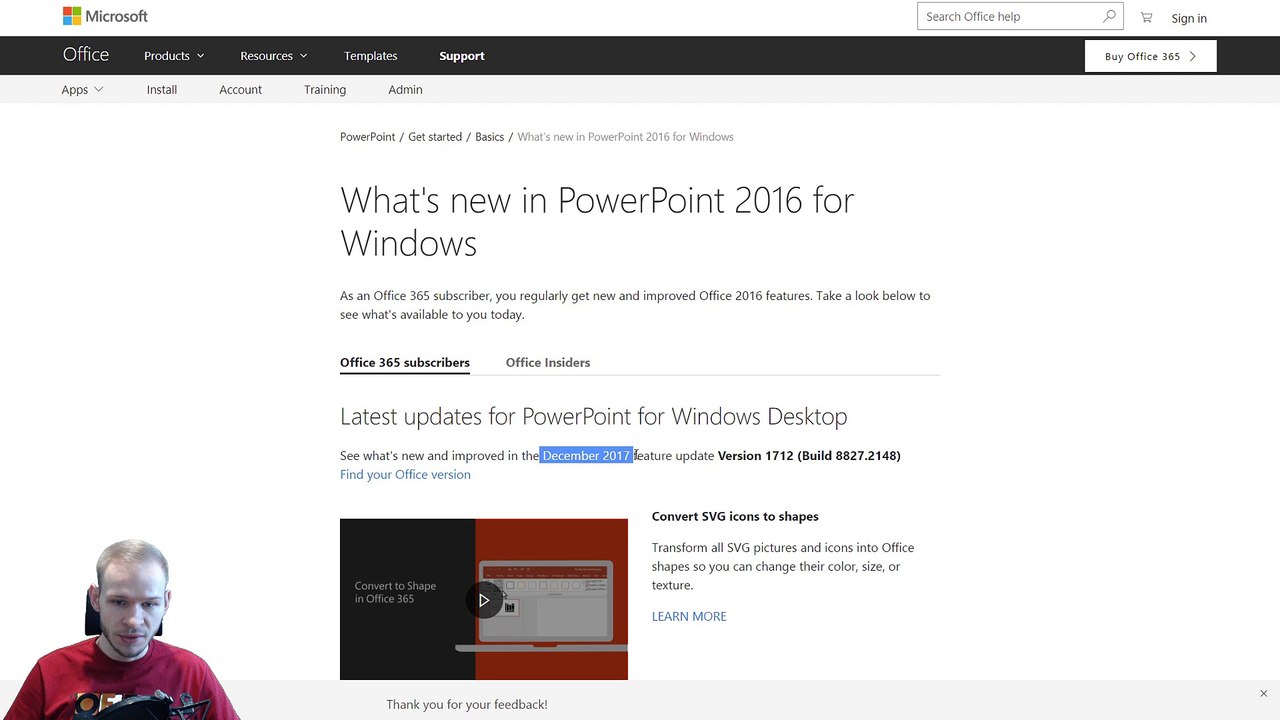Sign in to Microsoft account
This screenshot has height=720, width=1280.
click(x=1189, y=18)
